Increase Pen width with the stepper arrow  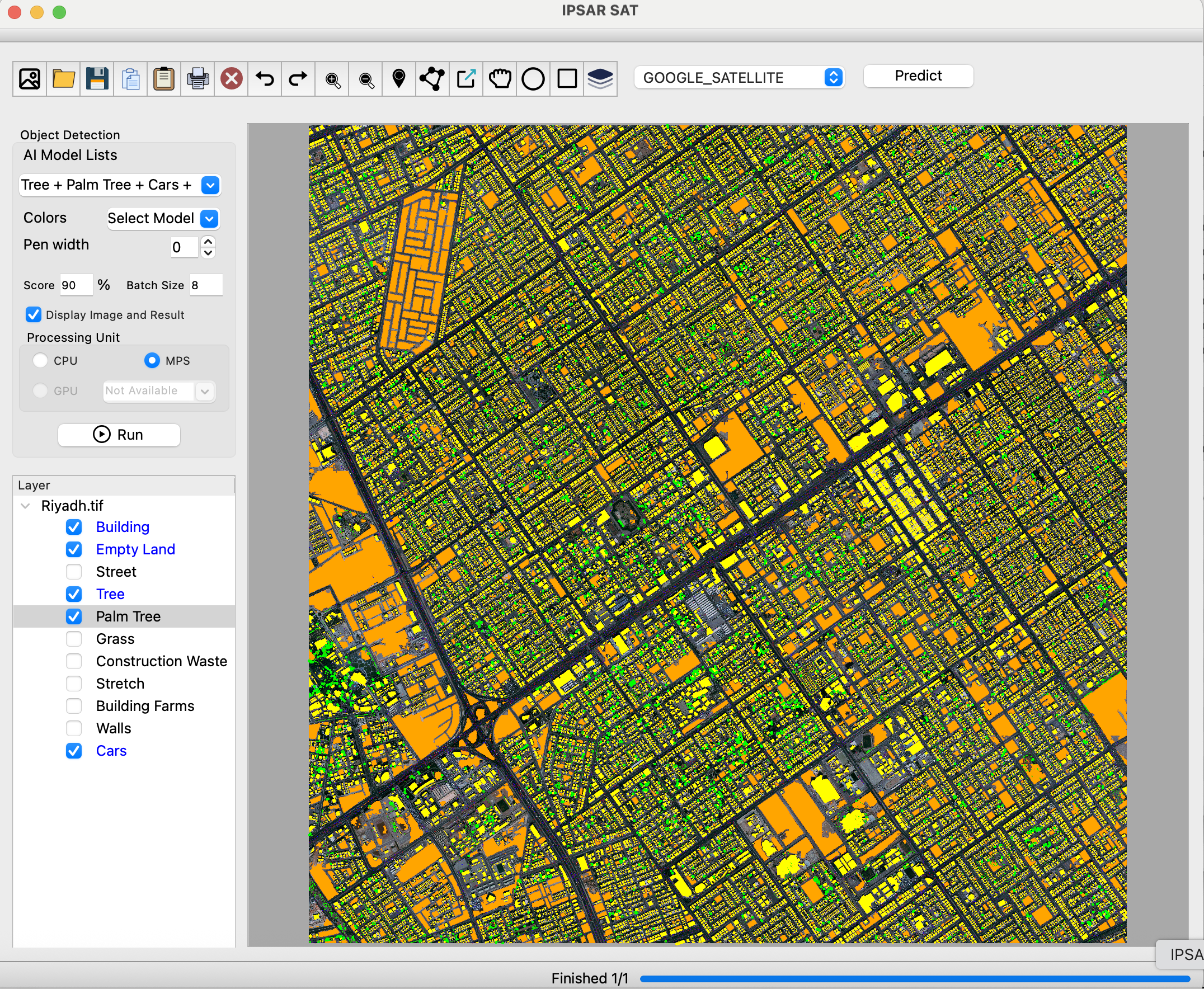(x=208, y=242)
